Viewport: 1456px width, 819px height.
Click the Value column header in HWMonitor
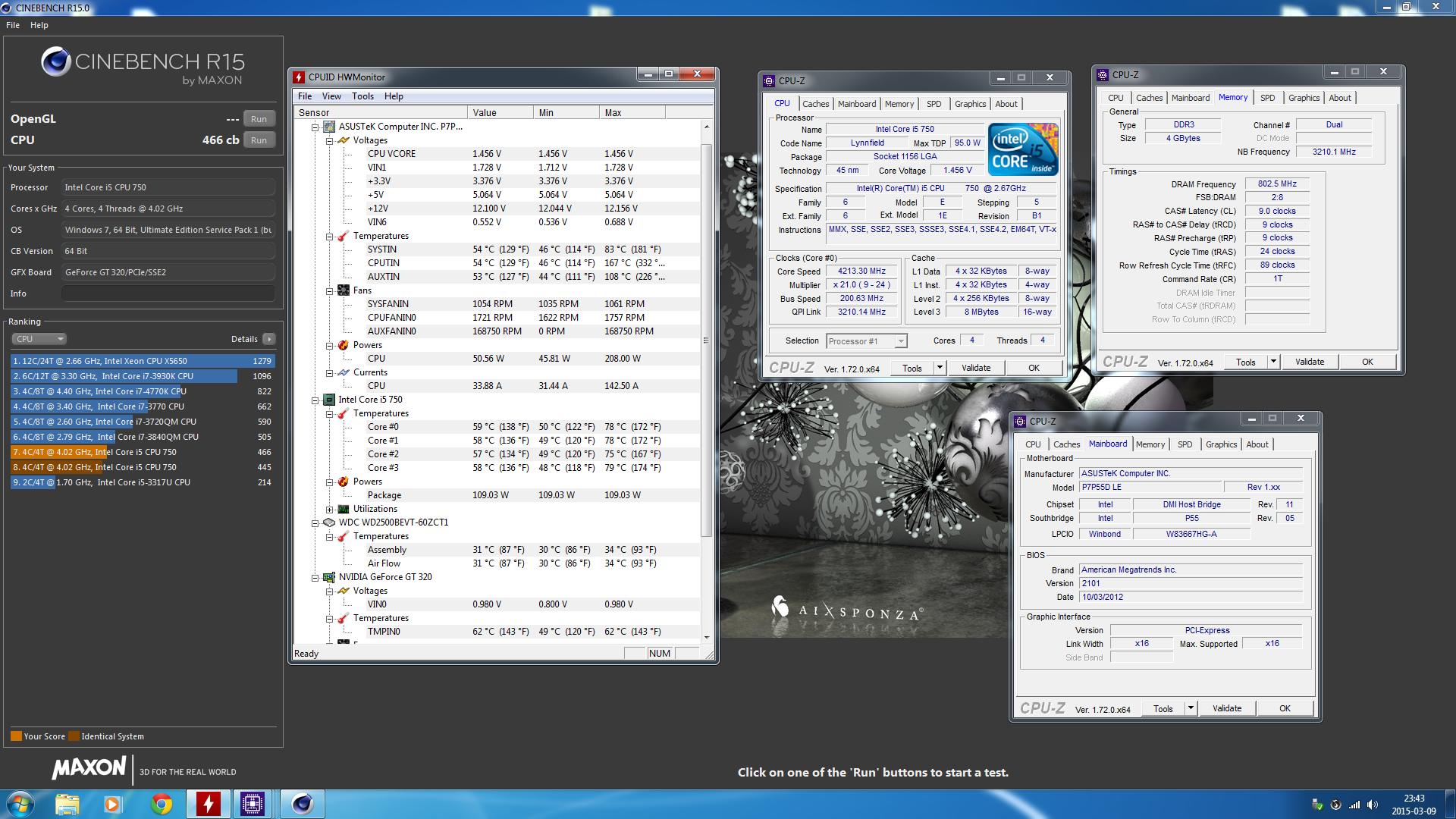pyautogui.click(x=500, y=112)
